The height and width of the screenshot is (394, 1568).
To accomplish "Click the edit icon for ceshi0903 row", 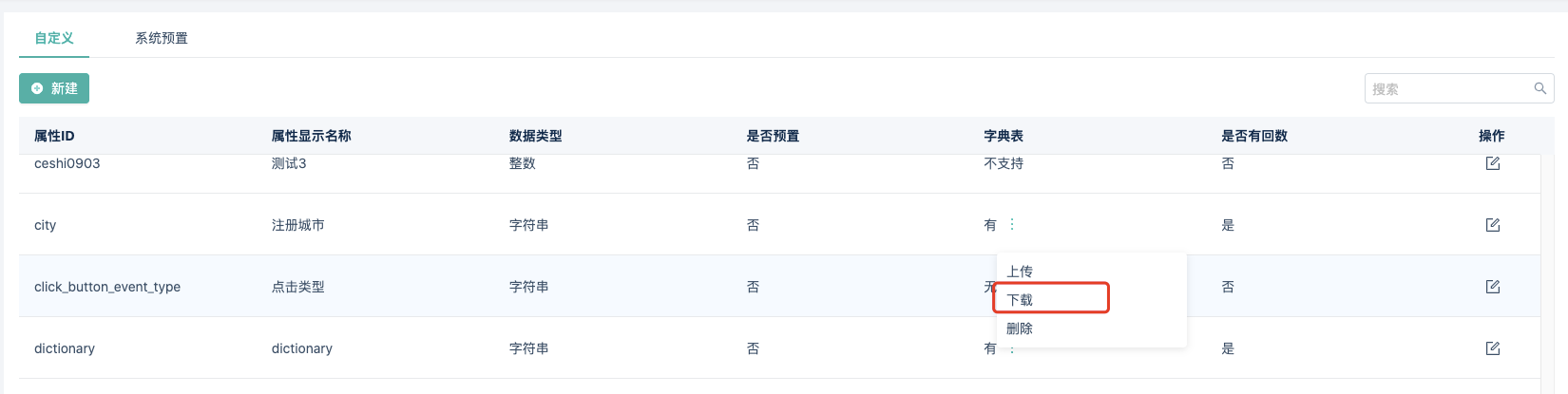I will click(x=1492, y=163).
